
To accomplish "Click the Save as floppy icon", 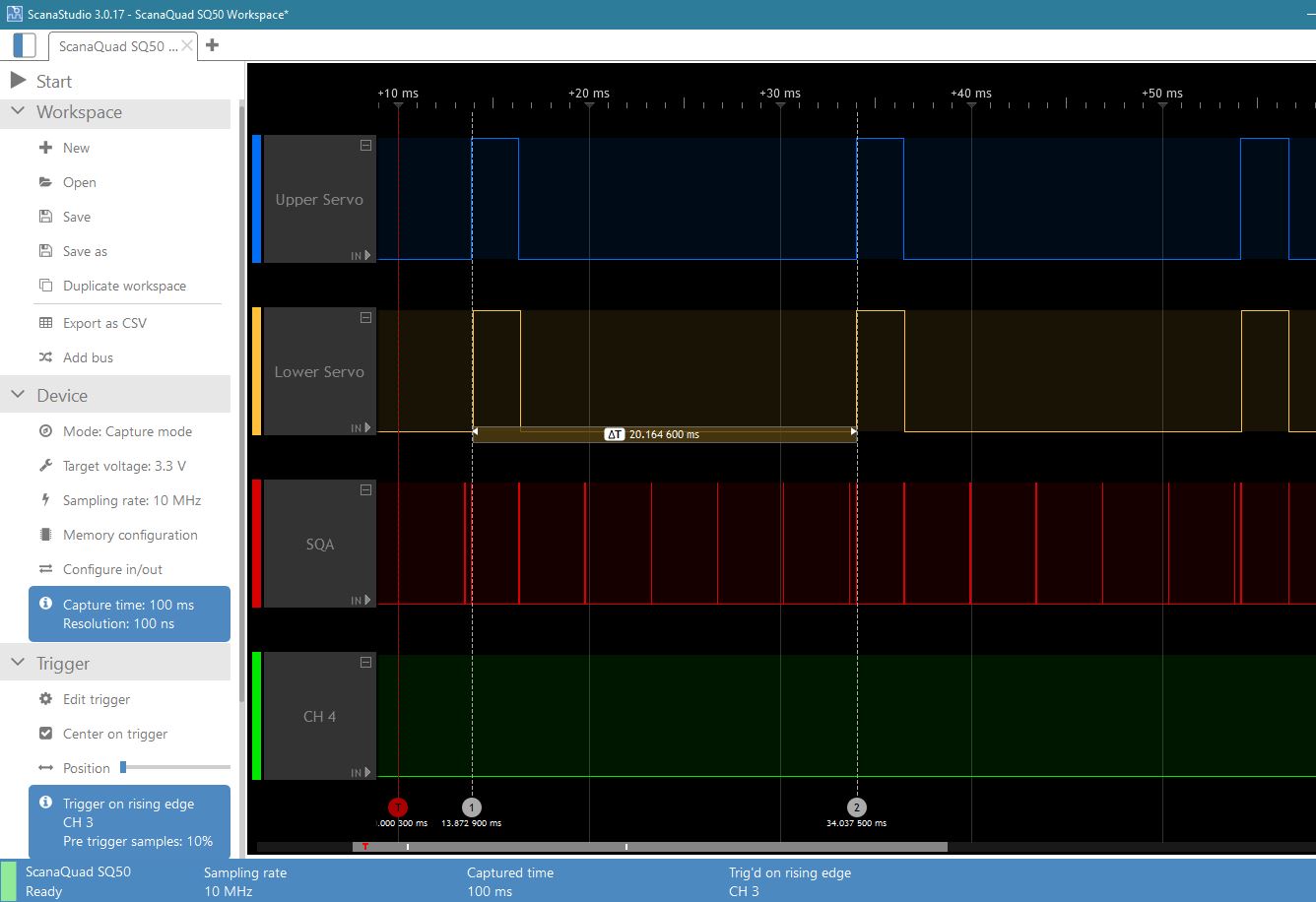I will [x=45, y=251].
